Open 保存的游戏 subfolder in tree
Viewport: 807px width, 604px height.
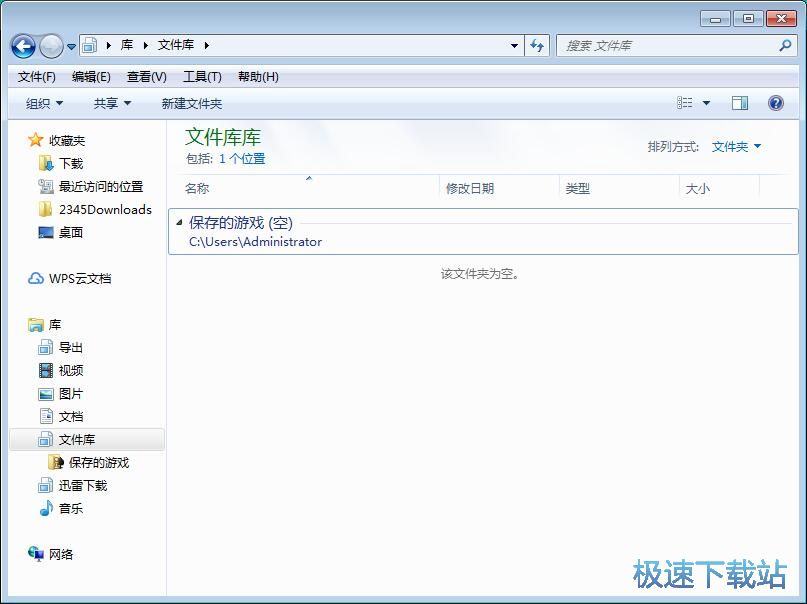89,463
